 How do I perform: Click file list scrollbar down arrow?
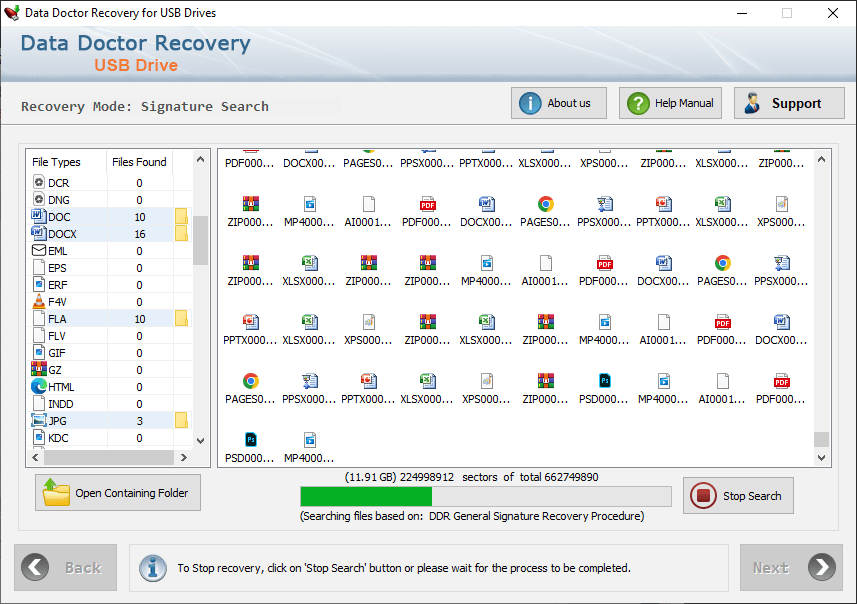(821, 458)
